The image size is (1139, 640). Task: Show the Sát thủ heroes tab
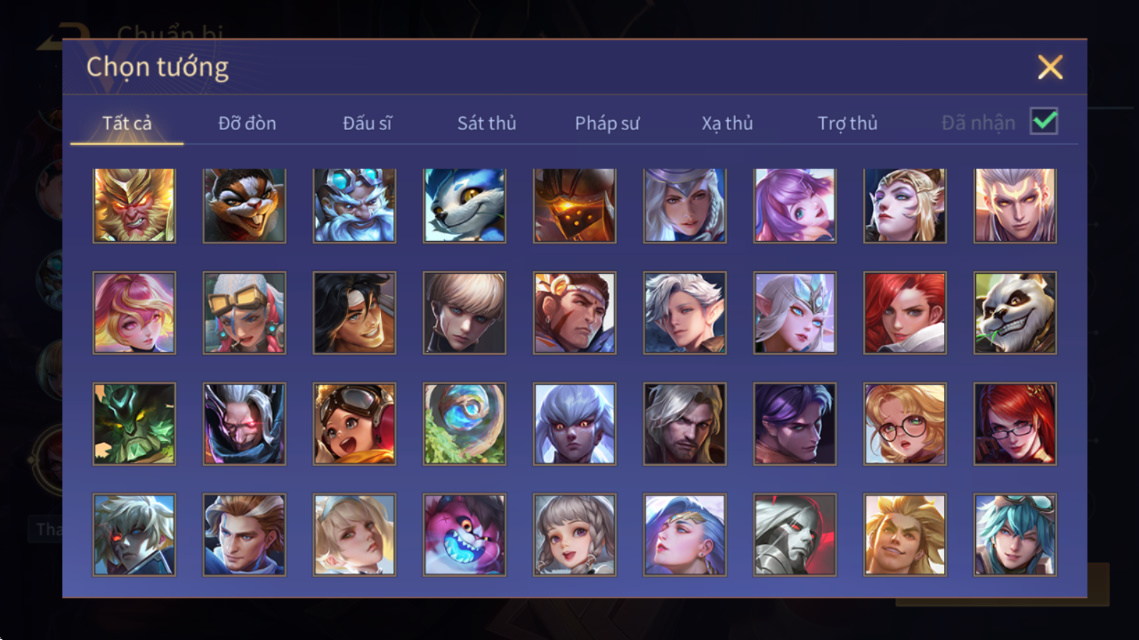coord(487,123)
